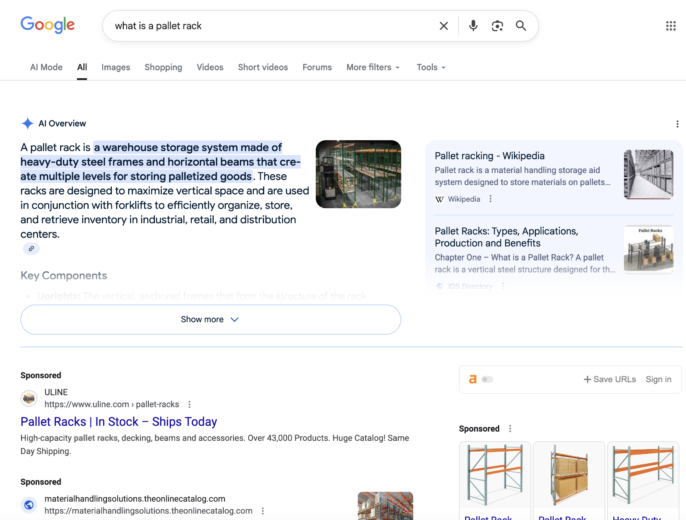Viewport: 686px width, 520px height.
Task: Open Pallet Racks: Types, Applications article link
Action: click(507, 237)
